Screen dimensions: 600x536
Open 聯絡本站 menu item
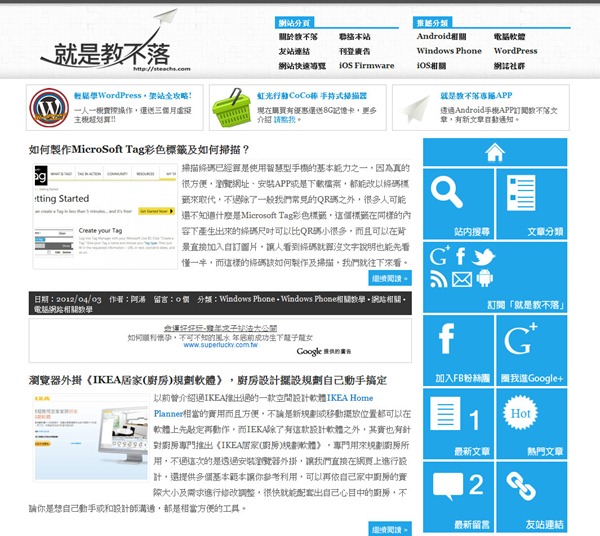[x=355, y=37]
